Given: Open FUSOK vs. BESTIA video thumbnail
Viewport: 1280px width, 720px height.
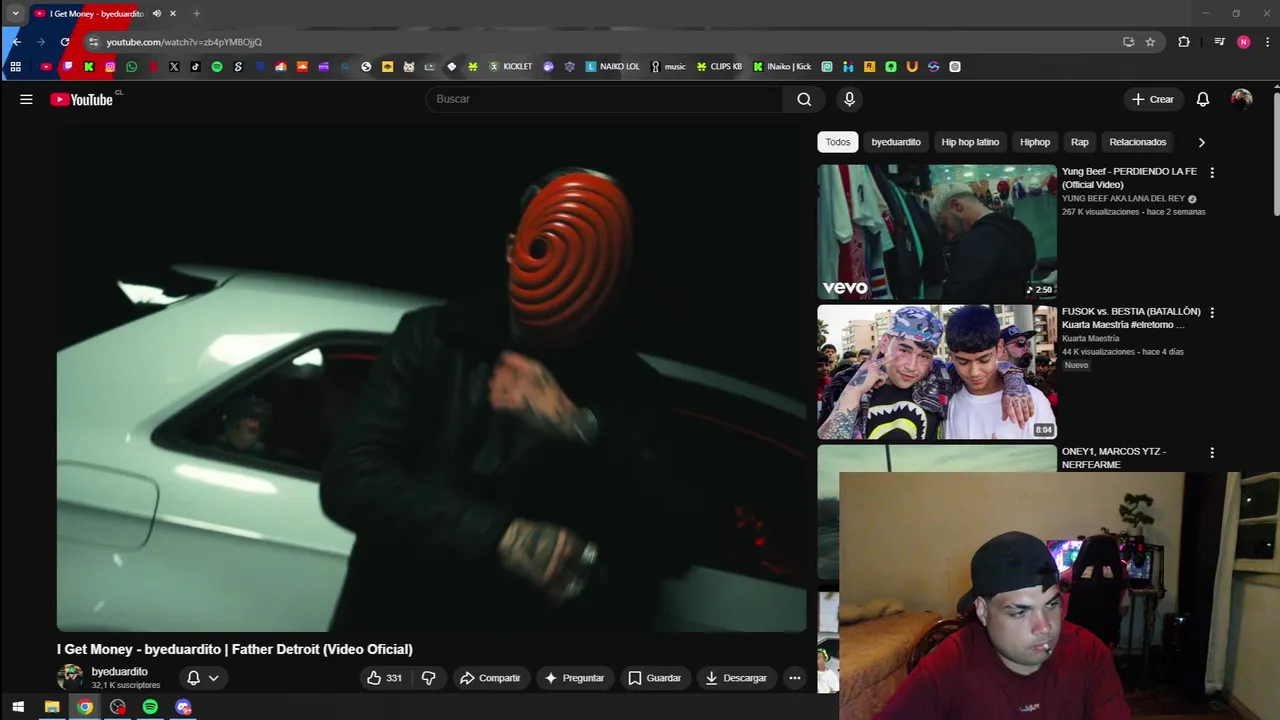Looking at the screenshot, I should point(937,372).
